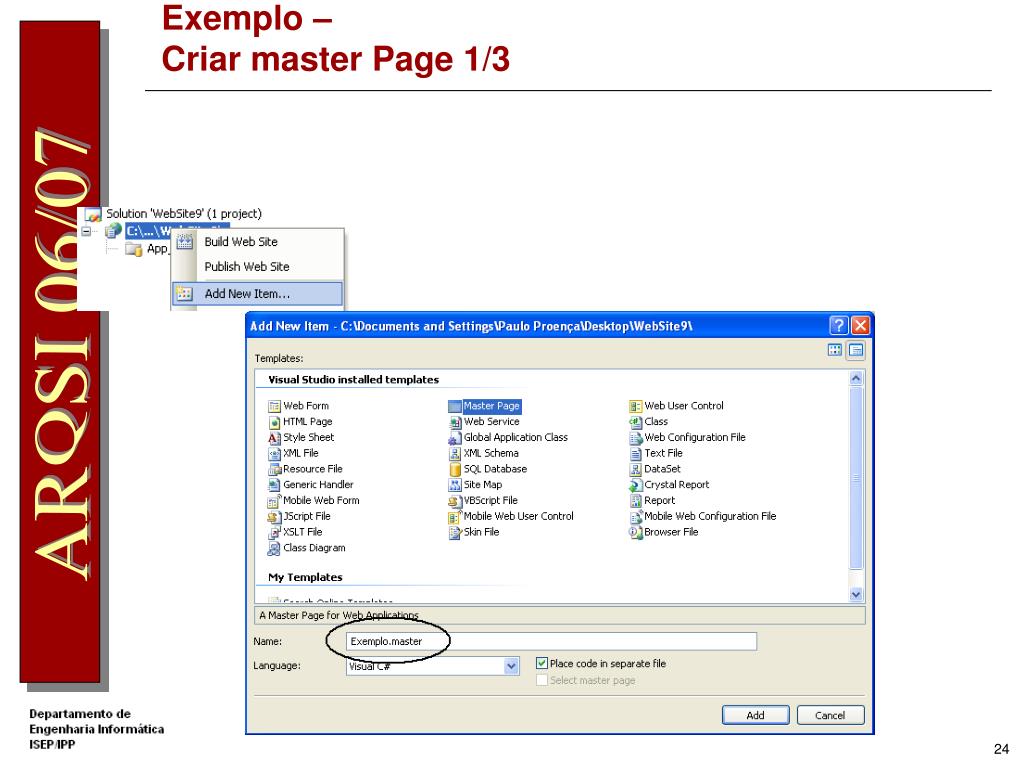Select the Mobile Web Configuration File icon
Viewport: 1024px width, 768px height.
click(635, 517)
